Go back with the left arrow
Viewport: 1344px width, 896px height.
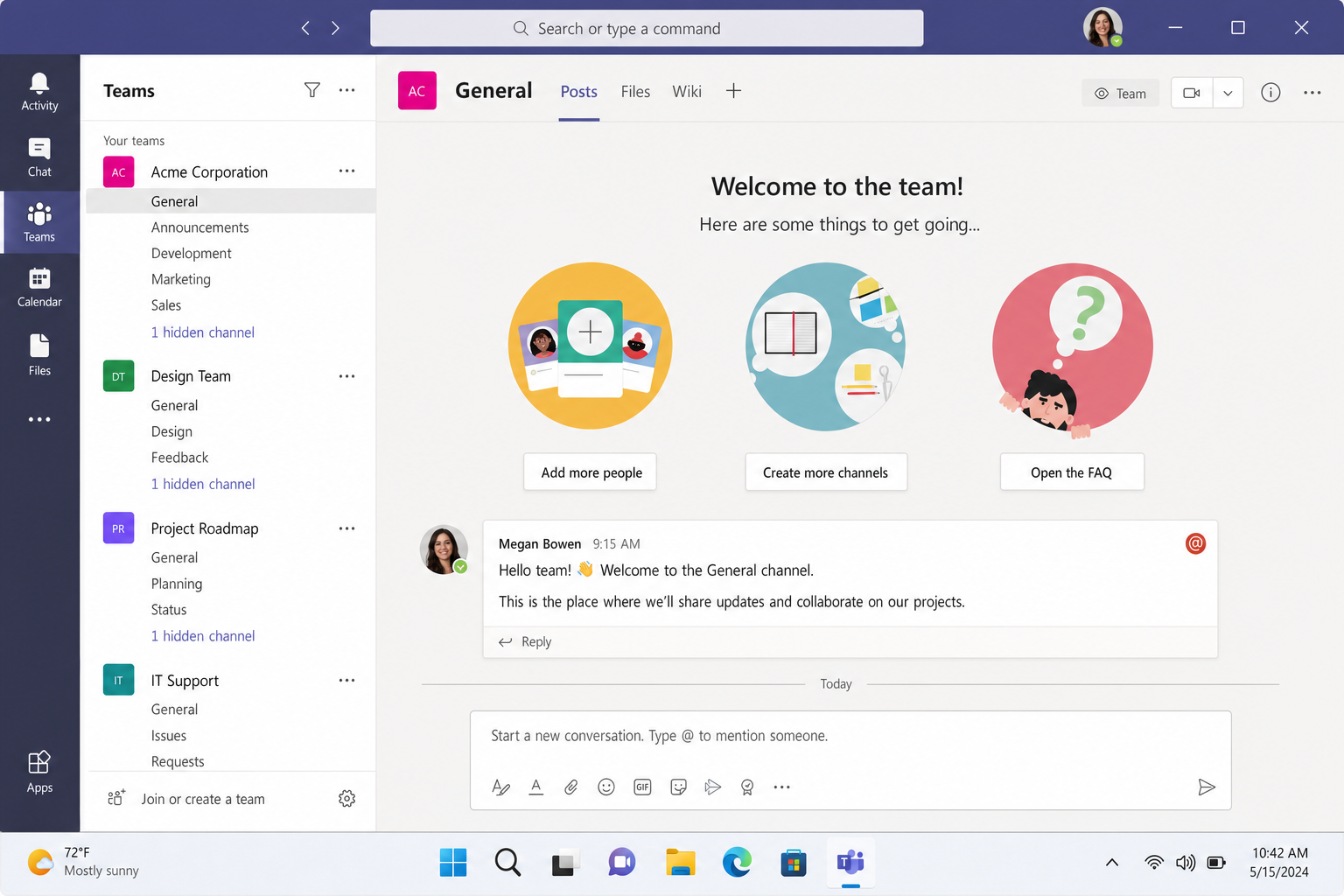(x=305, y=28)
